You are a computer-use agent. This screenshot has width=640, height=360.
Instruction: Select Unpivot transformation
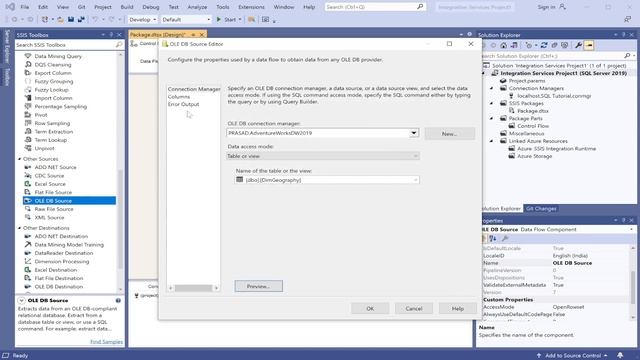tap(44, 148)
